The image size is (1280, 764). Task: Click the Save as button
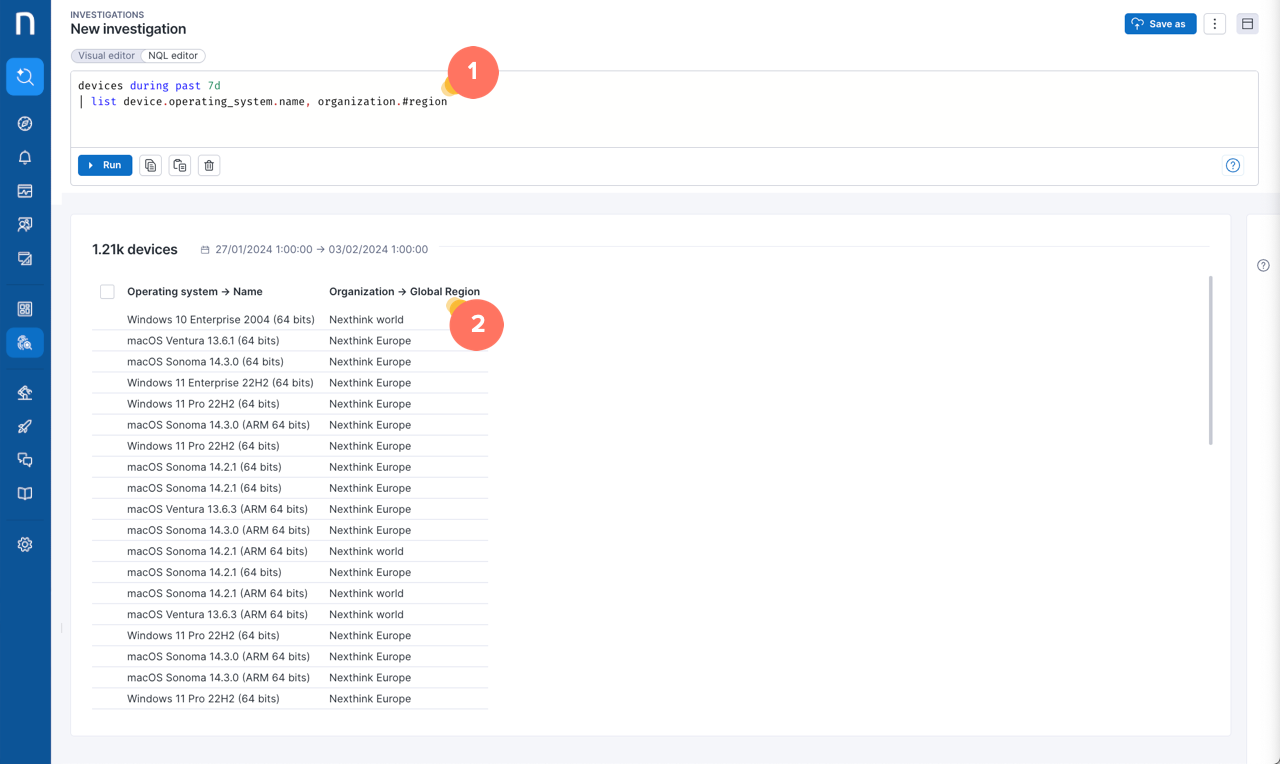(x=1160, y=23)
